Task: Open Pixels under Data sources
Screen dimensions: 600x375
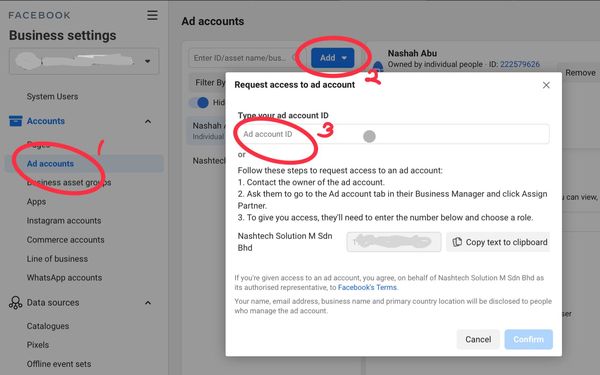Action: pos(38,345)
